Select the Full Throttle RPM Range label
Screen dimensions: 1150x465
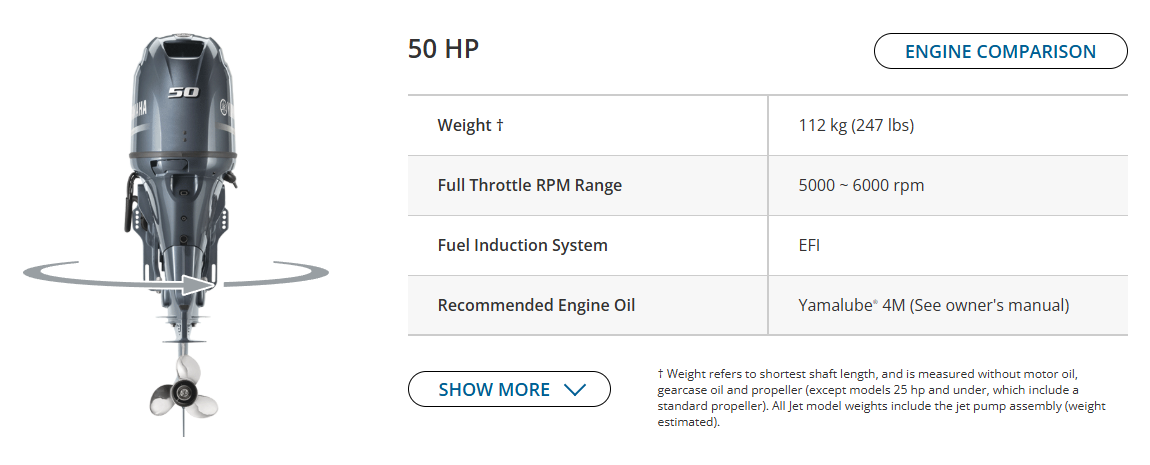(x=529, y=186)
